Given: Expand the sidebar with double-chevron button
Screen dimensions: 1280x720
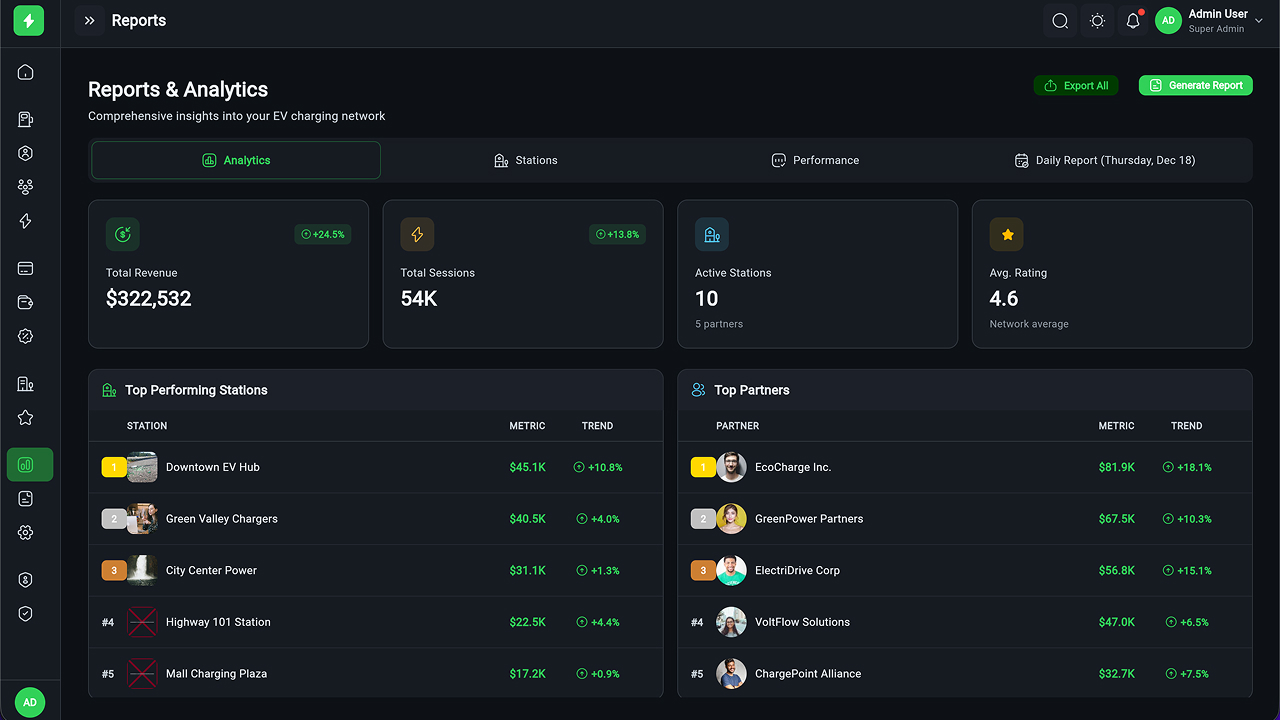Looking at the screenshot, I should [89, 21].
